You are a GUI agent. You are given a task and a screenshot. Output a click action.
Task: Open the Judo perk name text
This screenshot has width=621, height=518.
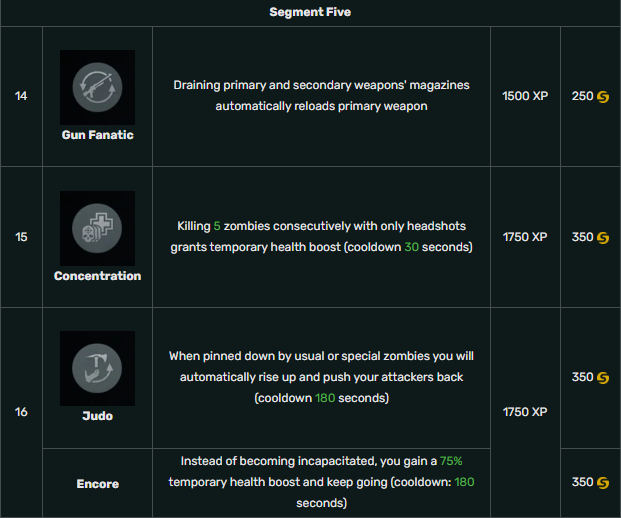[97, 416]
